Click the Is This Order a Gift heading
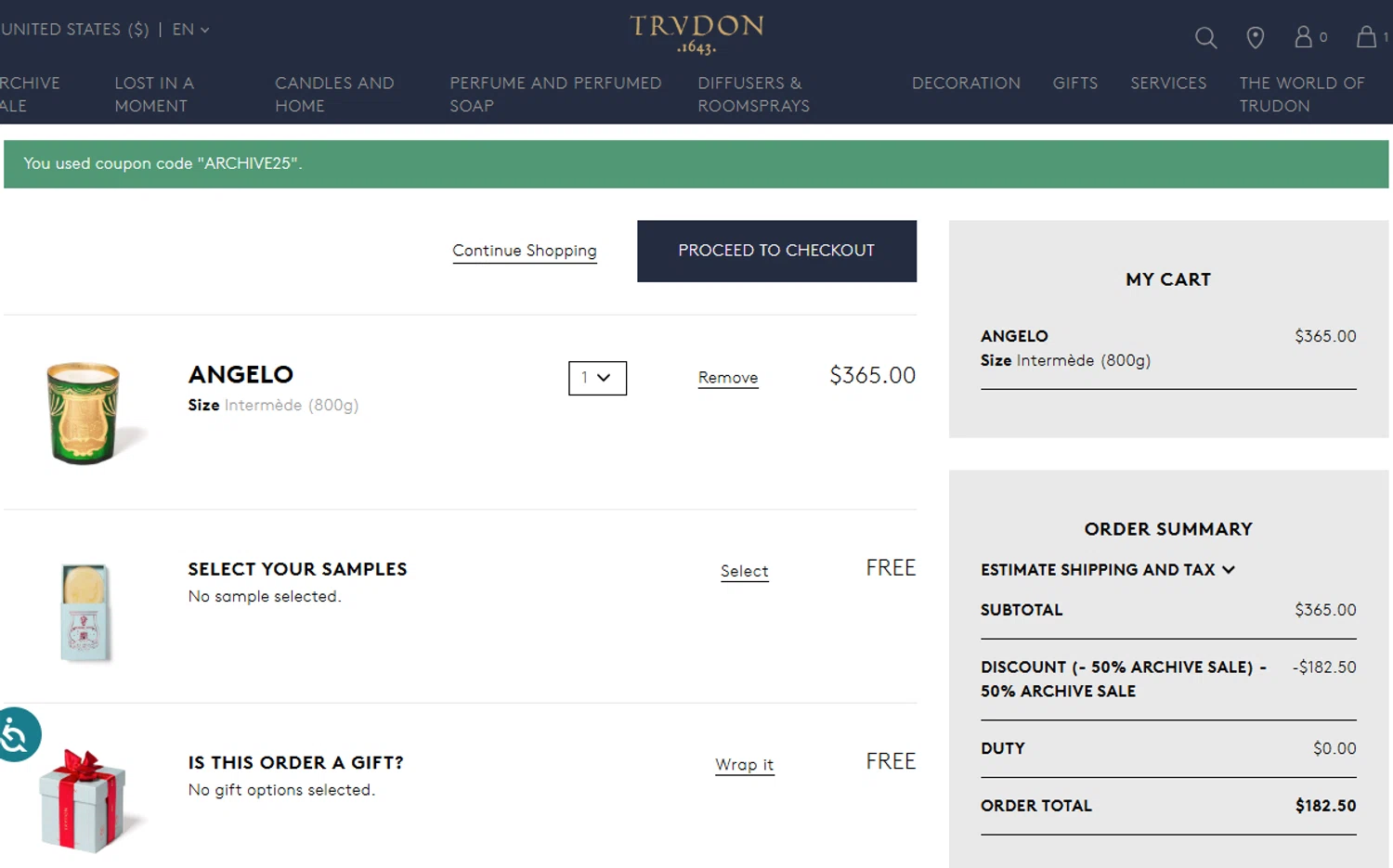Screen dimensions: 1393x868 point(295,763)
